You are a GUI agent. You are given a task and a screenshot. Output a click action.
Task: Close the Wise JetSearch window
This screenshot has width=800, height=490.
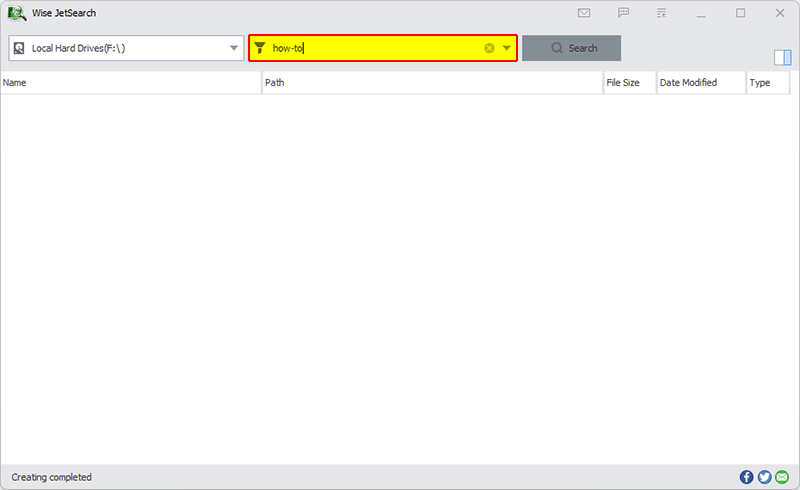click(780, 13)
